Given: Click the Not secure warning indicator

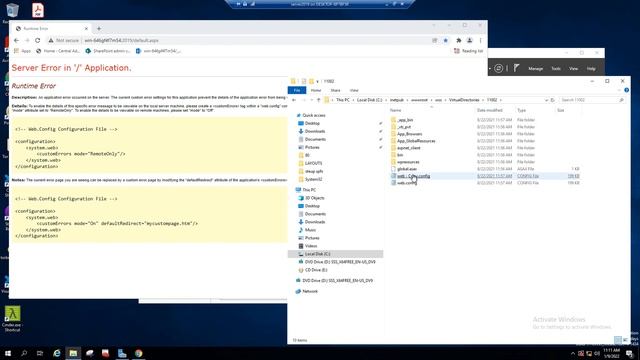Looking at the screenshot, I should (x=64, y=40).
